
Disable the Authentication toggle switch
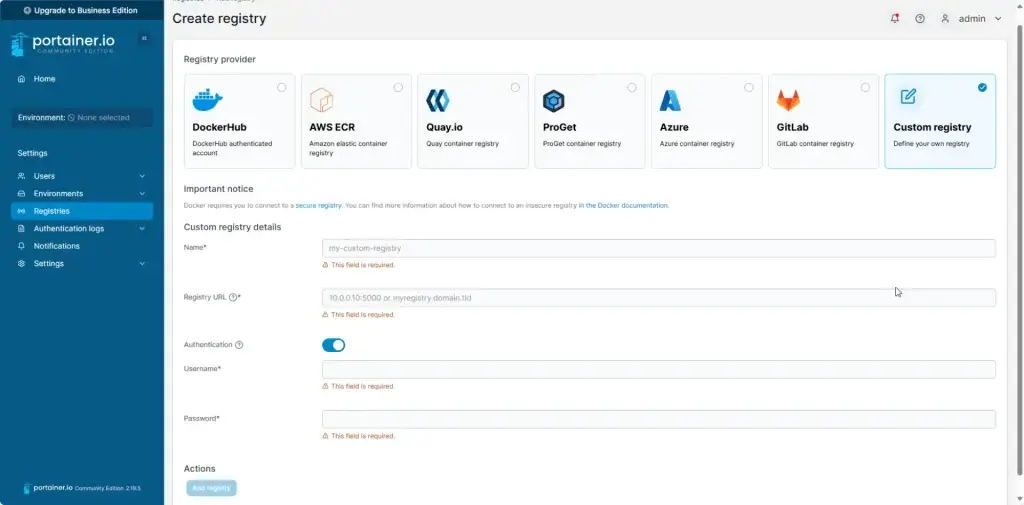pos(333,345)
